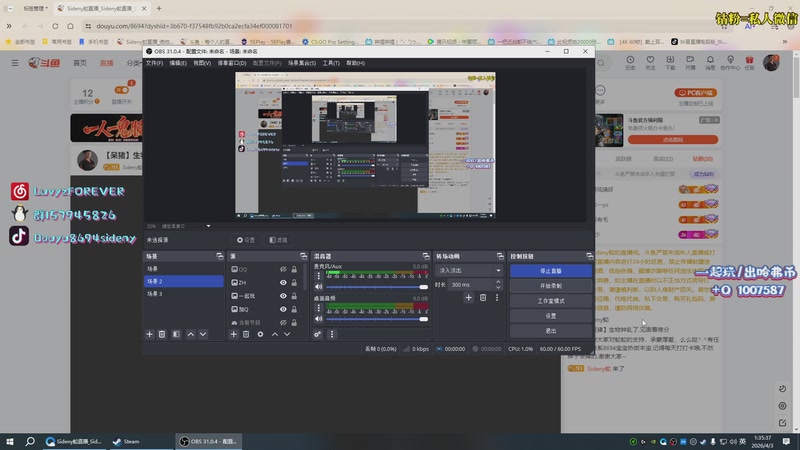Click the 开始录制 button
This screenshot has height=450, width=800.
pos(551,286)
